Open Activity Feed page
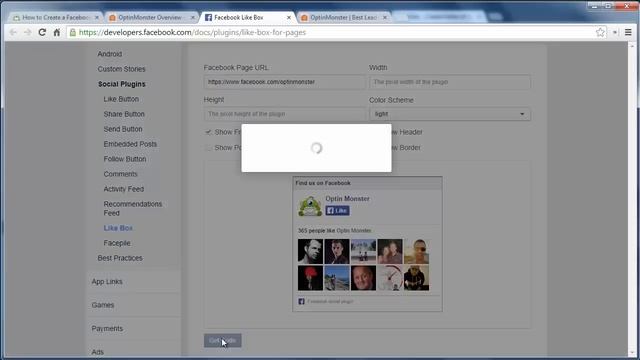This screenshot has width=640, height=360. pyautogui.click(x=124, y=189)
